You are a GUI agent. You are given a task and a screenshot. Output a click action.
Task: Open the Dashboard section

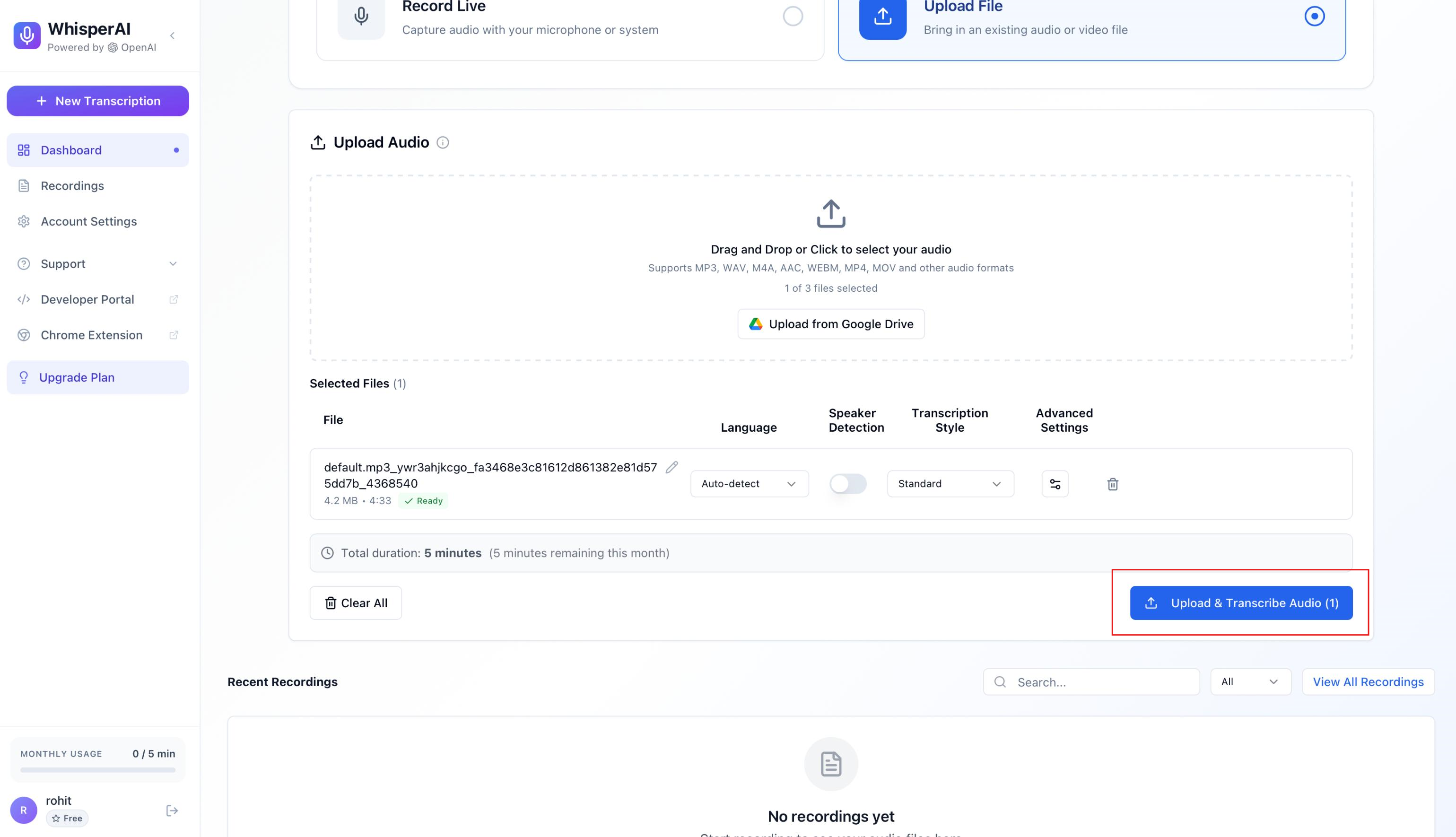coord(98,150)
